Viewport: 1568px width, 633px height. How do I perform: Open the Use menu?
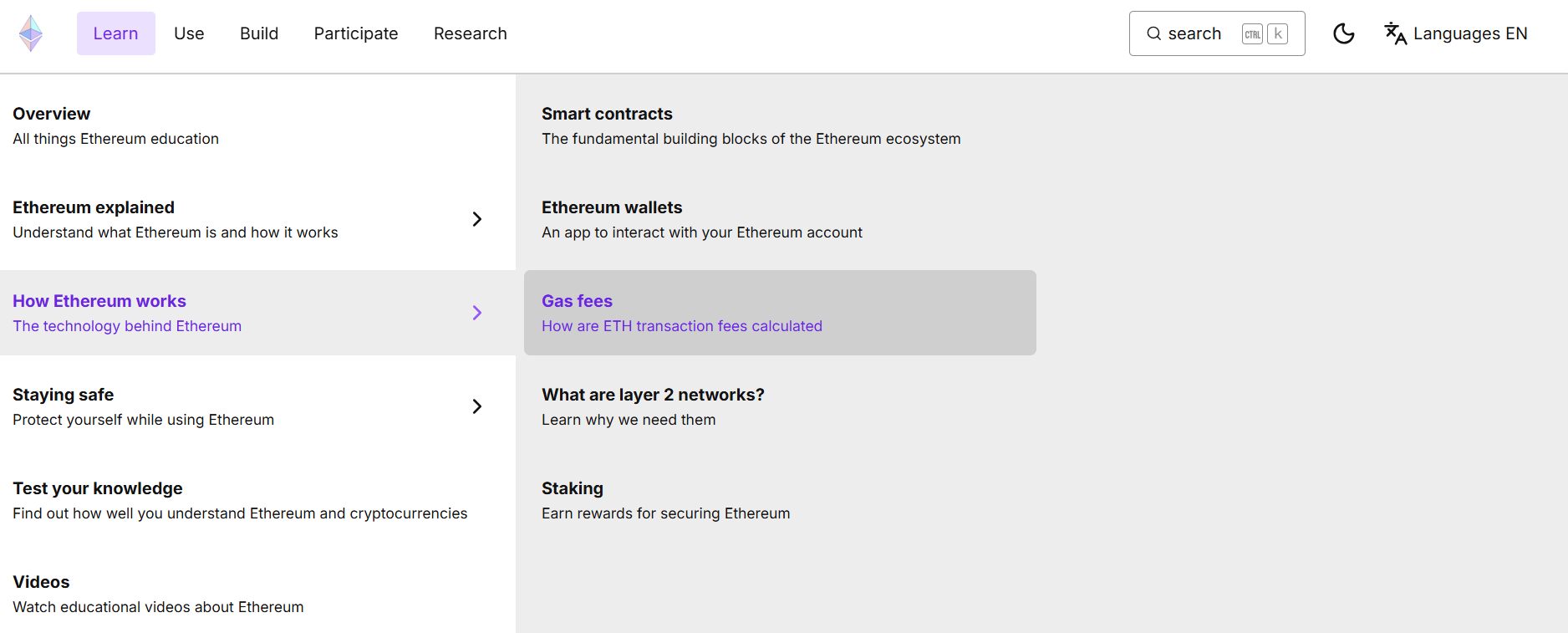189,33
